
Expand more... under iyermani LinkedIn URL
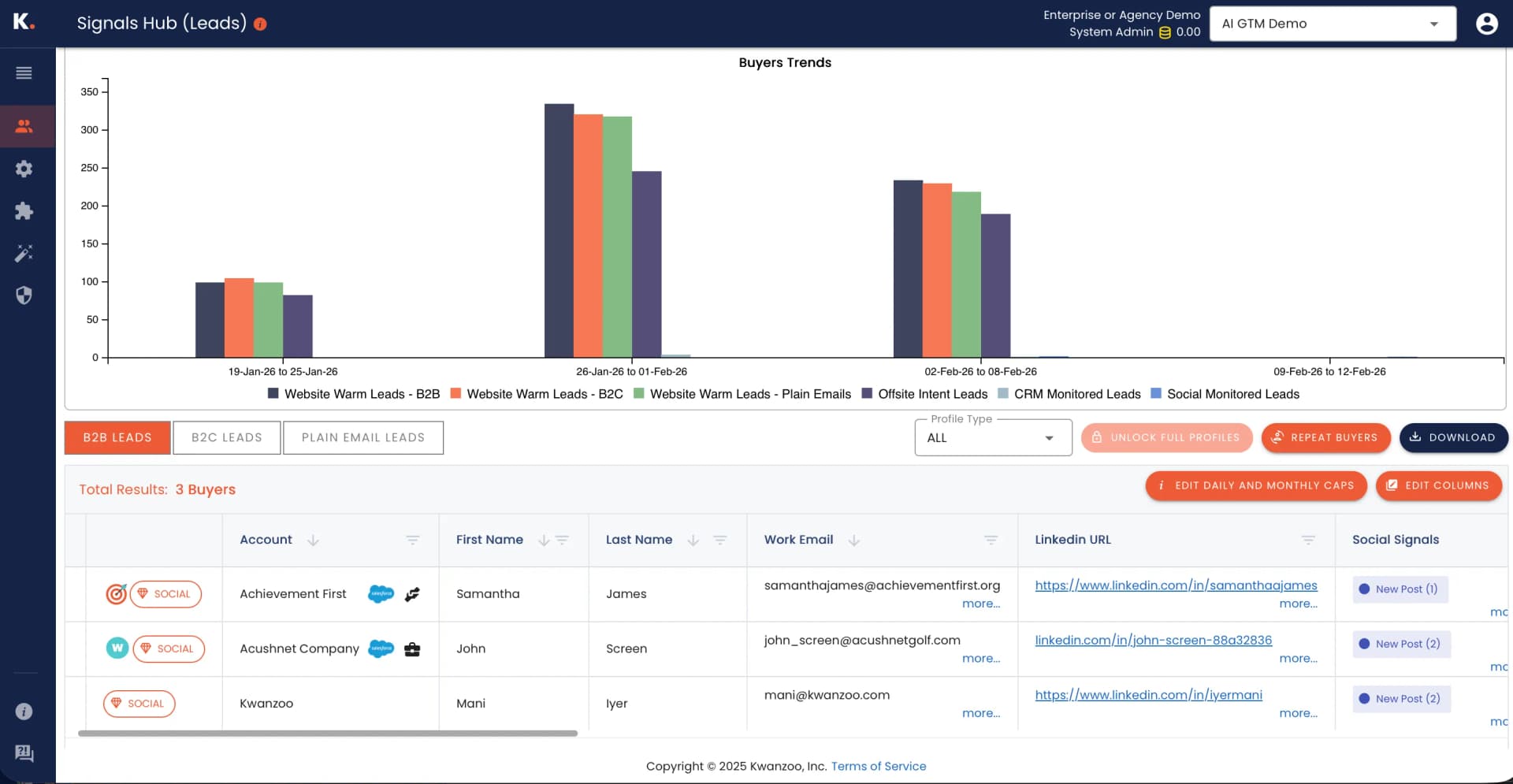1299,714
